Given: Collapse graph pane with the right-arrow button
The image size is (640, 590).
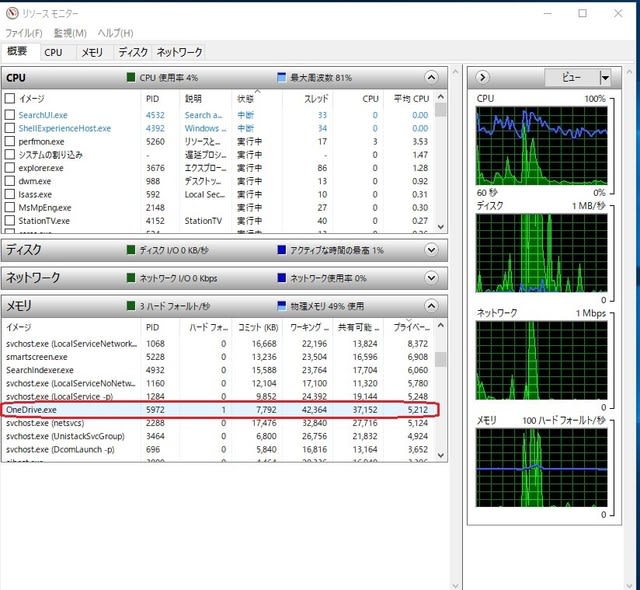Looking at the screenshot, I should click(x=482, y=77).
